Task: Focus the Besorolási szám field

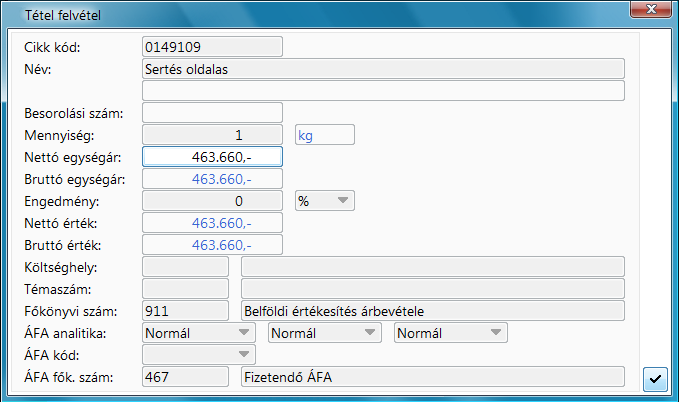Action: pyautogui.click(x=213, y=113)
